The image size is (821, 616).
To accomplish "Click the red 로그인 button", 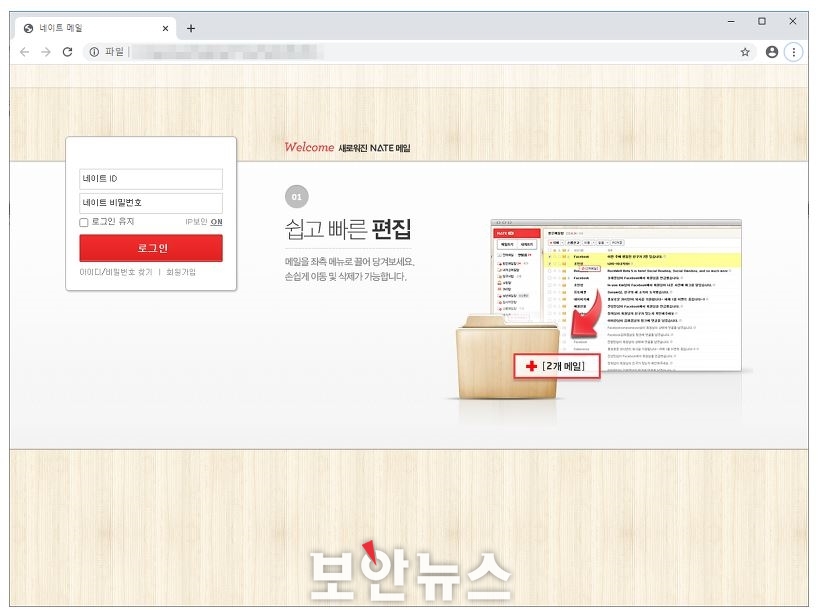I will [151, 248].
